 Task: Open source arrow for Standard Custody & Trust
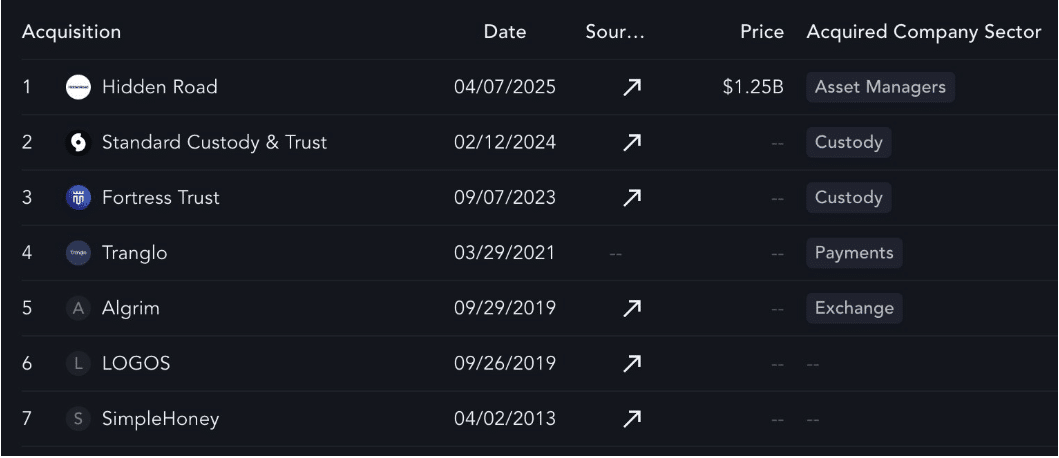[x=631, y=143]
